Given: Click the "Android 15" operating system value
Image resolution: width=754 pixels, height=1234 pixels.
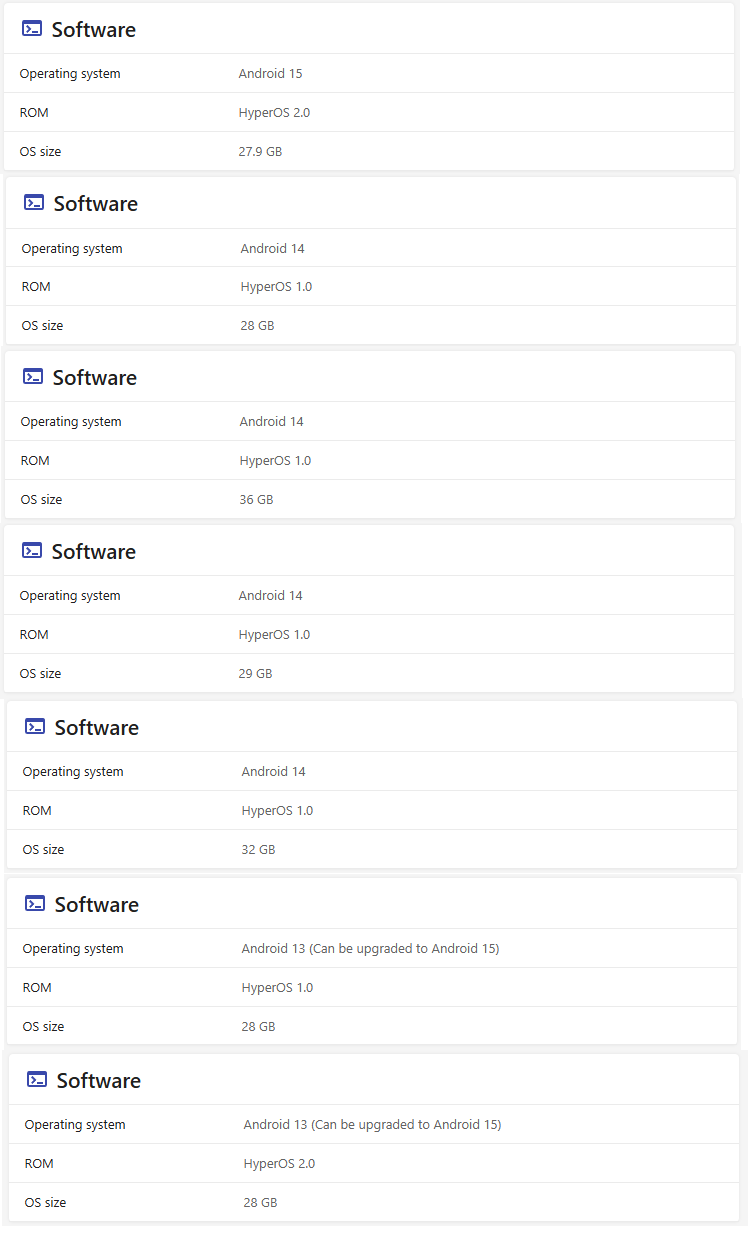Looking at the screenshot, I should [270, 74].
